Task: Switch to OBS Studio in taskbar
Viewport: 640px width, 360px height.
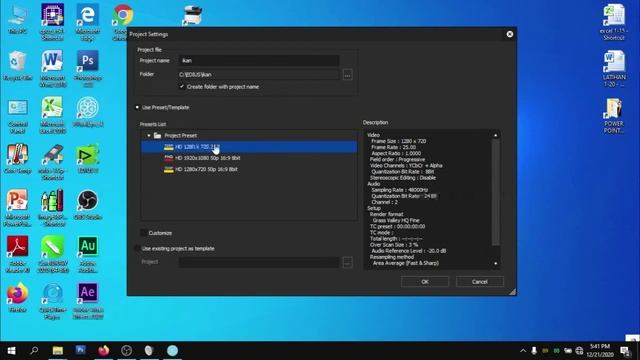Action: click(x=127, y=351)
